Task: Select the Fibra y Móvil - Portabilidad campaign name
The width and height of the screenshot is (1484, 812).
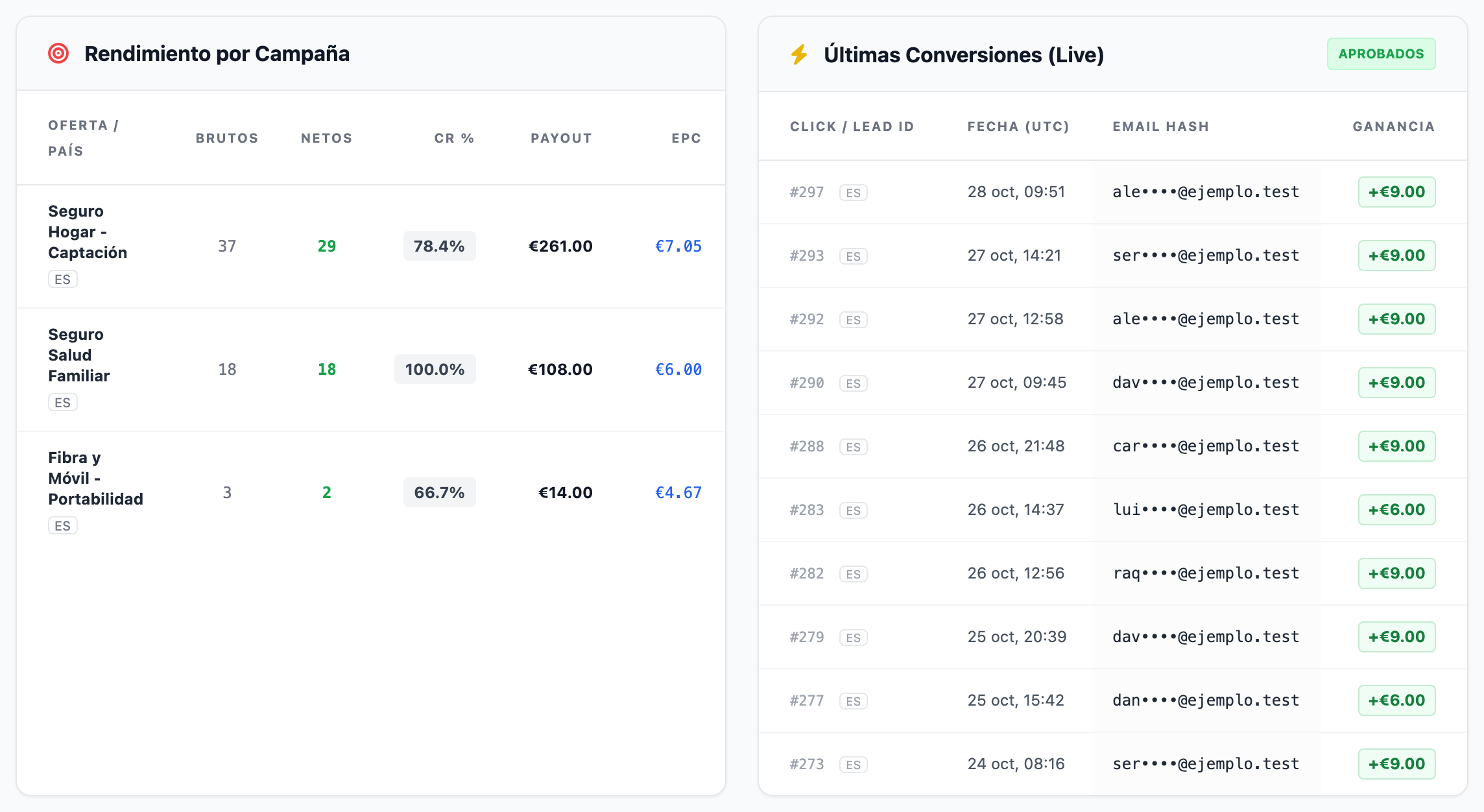Action: [x=95, y=478]
